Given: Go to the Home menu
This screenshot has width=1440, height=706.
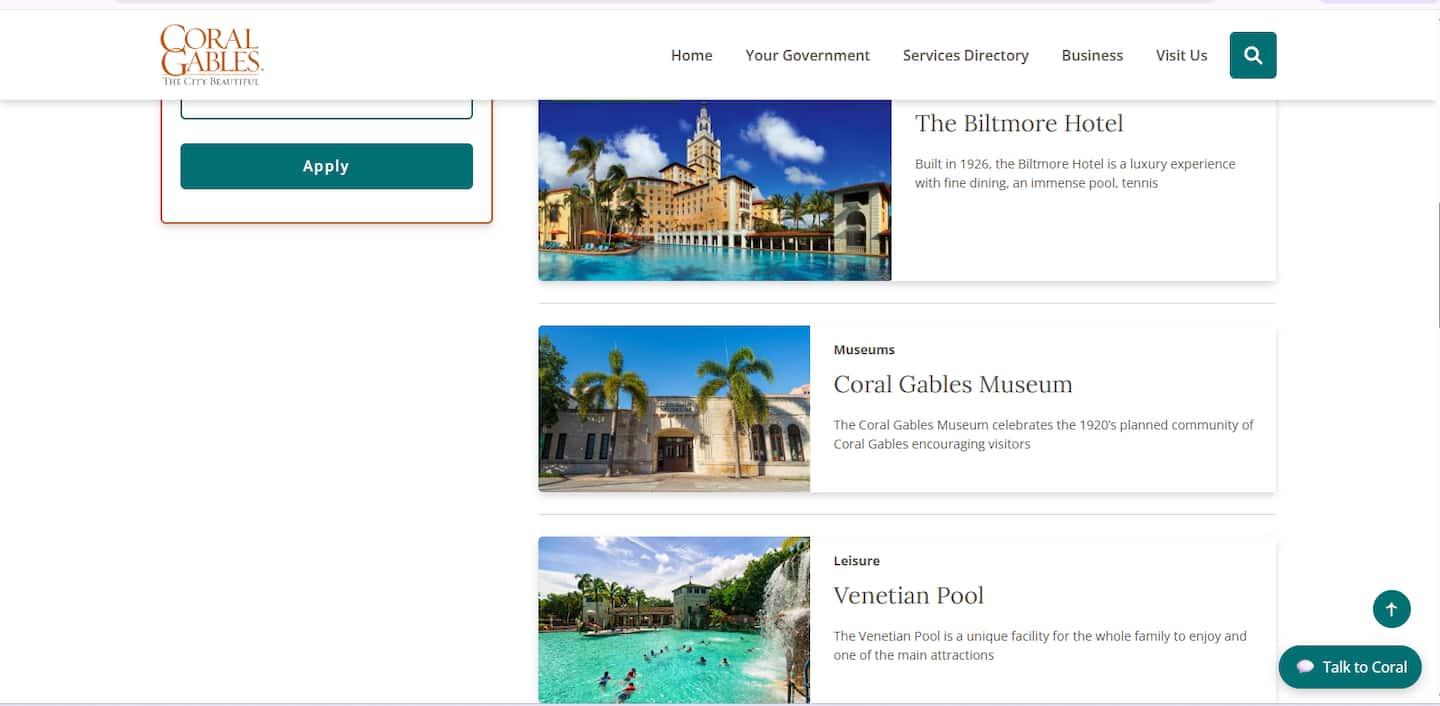Looking at the screenshot, I should pos(692,55).
